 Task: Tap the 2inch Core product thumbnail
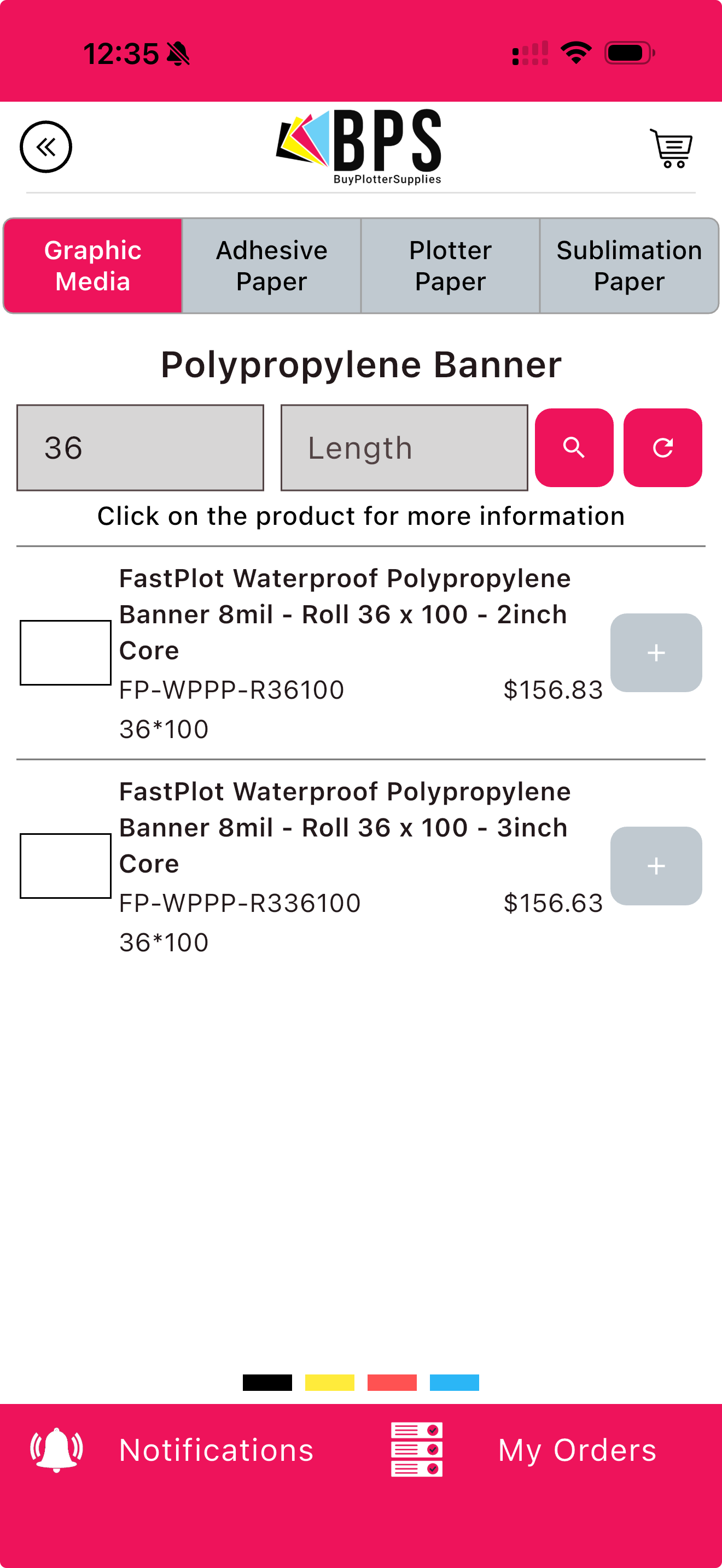[66, 653]
